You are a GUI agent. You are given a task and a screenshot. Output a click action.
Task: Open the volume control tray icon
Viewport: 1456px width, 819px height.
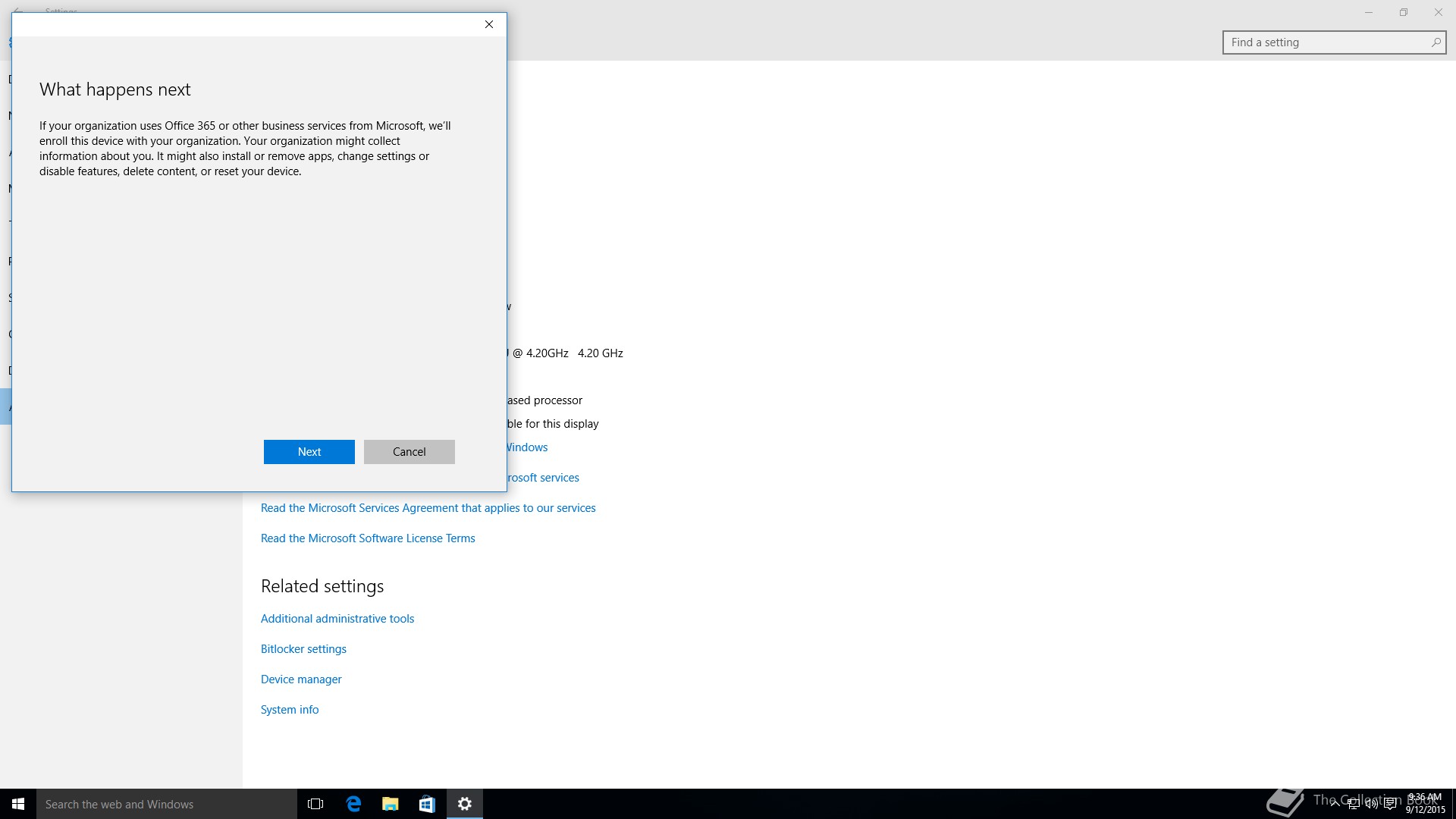[x=1372, y=805]
